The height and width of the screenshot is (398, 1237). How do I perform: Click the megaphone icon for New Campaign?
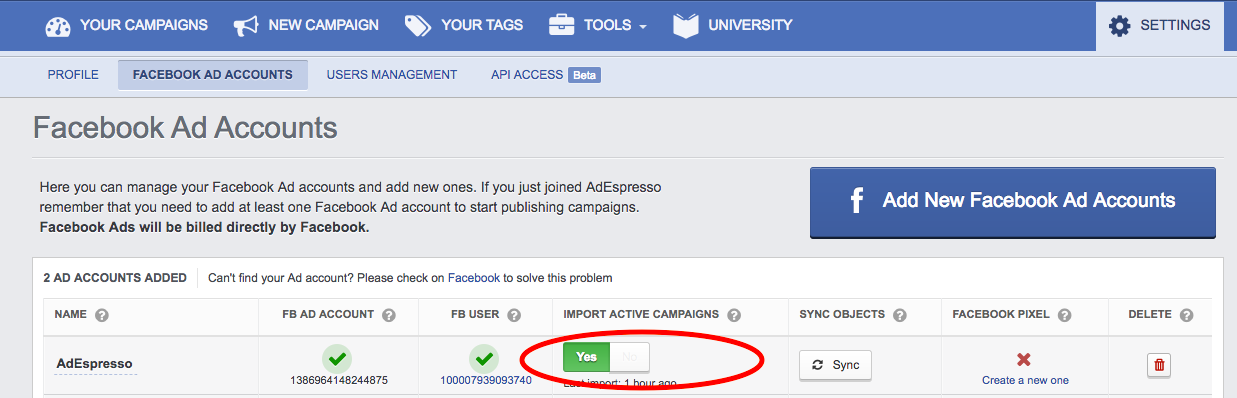point(246,26)
